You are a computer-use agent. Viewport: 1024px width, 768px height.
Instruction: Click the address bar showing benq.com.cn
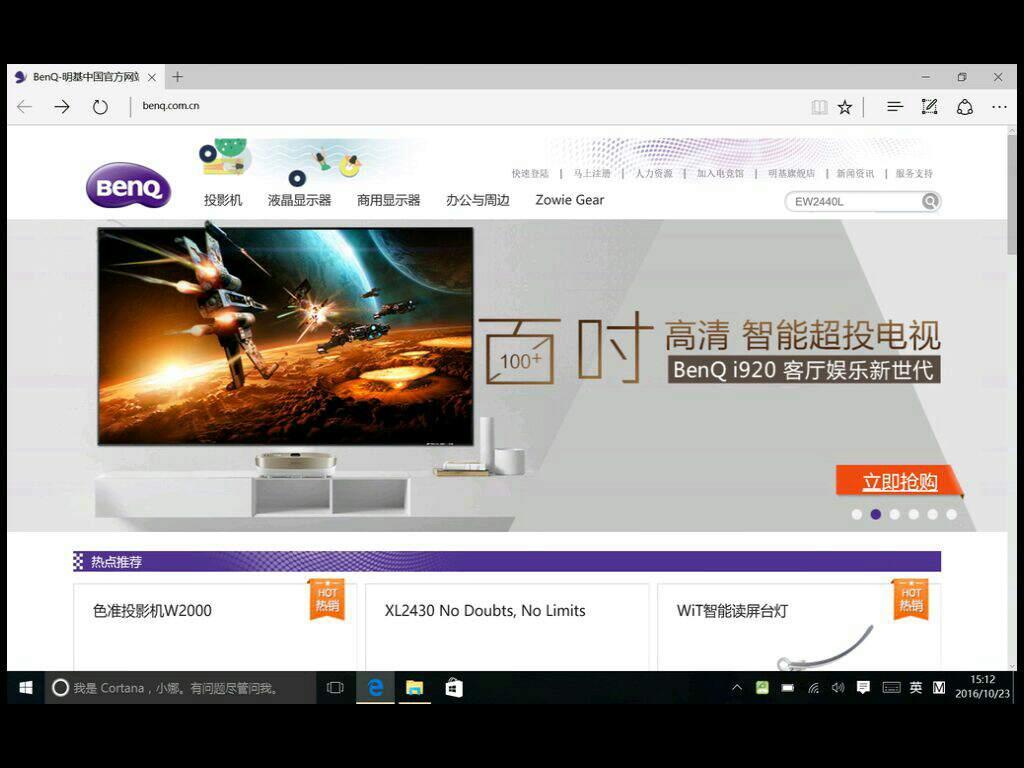[171, 106]
